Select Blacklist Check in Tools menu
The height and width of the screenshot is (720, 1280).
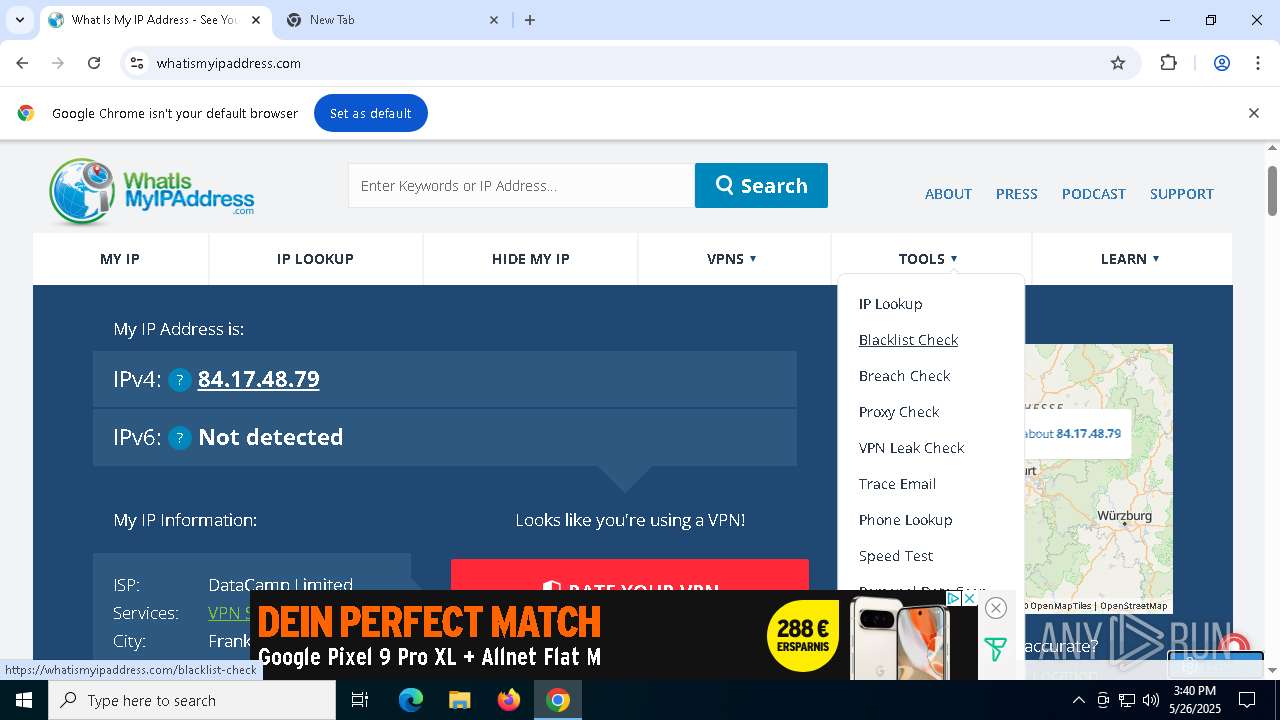[908, 340]
